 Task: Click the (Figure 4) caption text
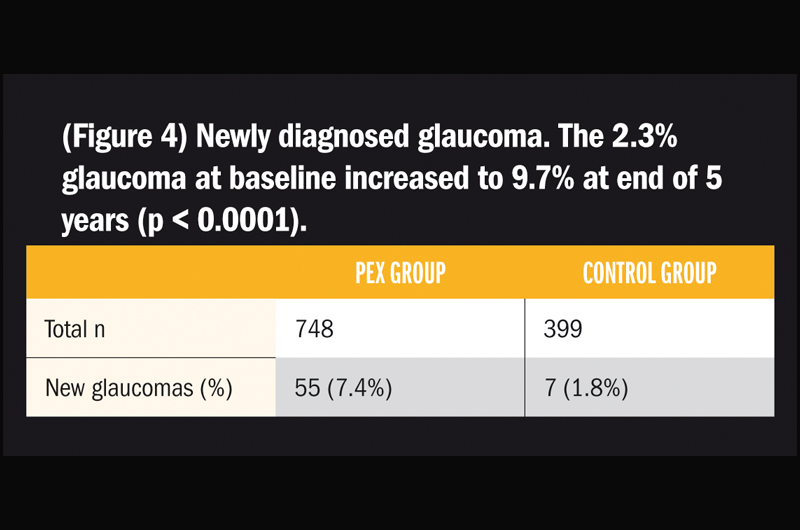[124, 137]
